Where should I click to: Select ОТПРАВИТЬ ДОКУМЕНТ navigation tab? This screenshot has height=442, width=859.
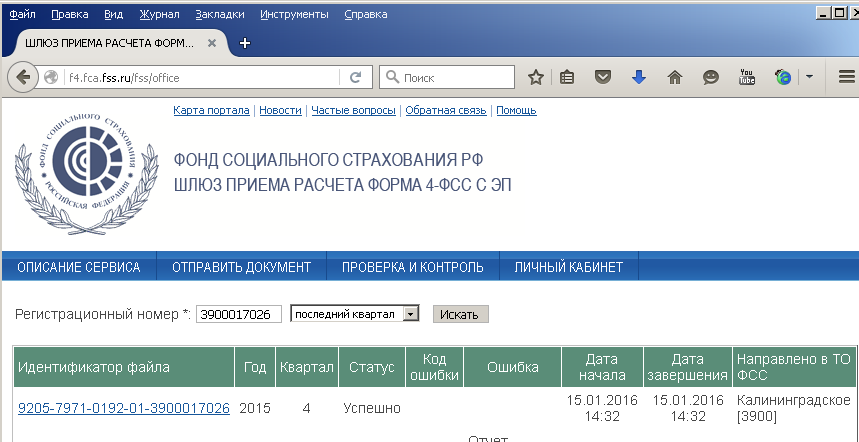tap(242, 267)
